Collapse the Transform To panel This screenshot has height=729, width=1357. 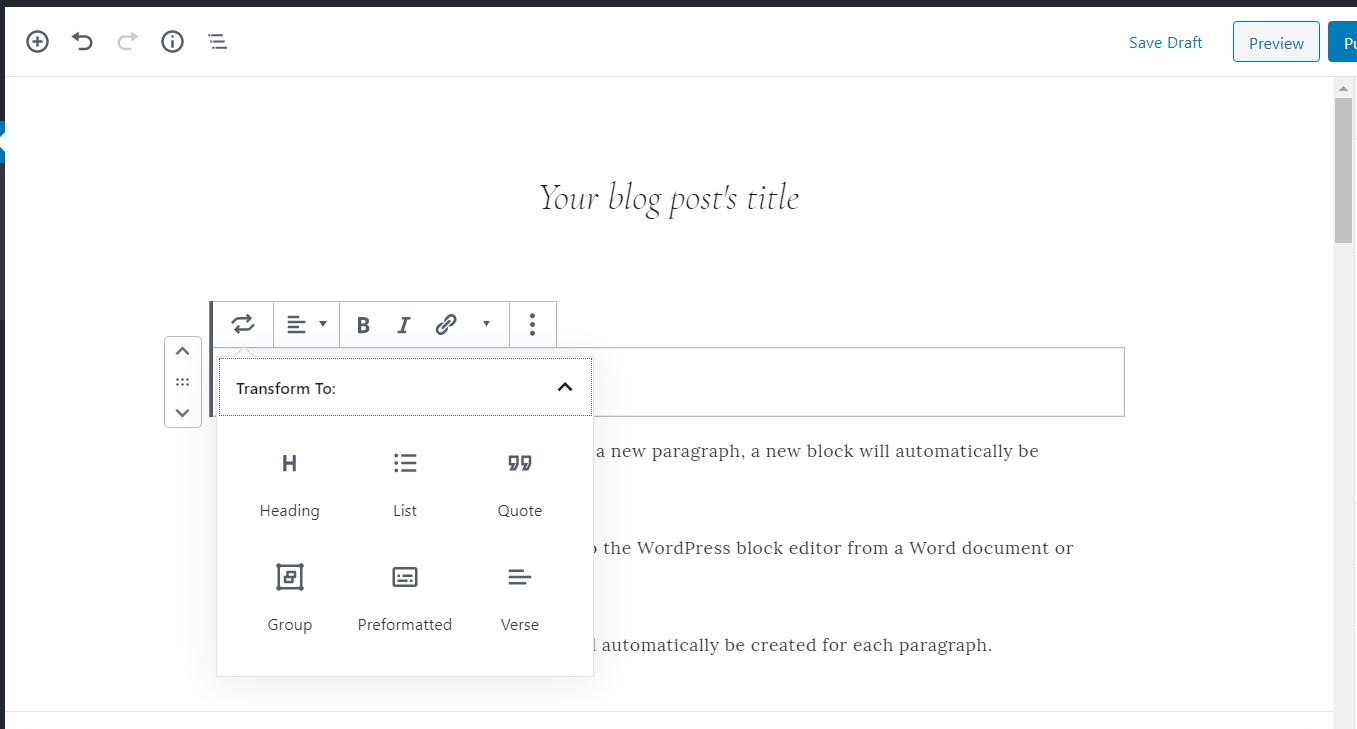tap(564, 387)
